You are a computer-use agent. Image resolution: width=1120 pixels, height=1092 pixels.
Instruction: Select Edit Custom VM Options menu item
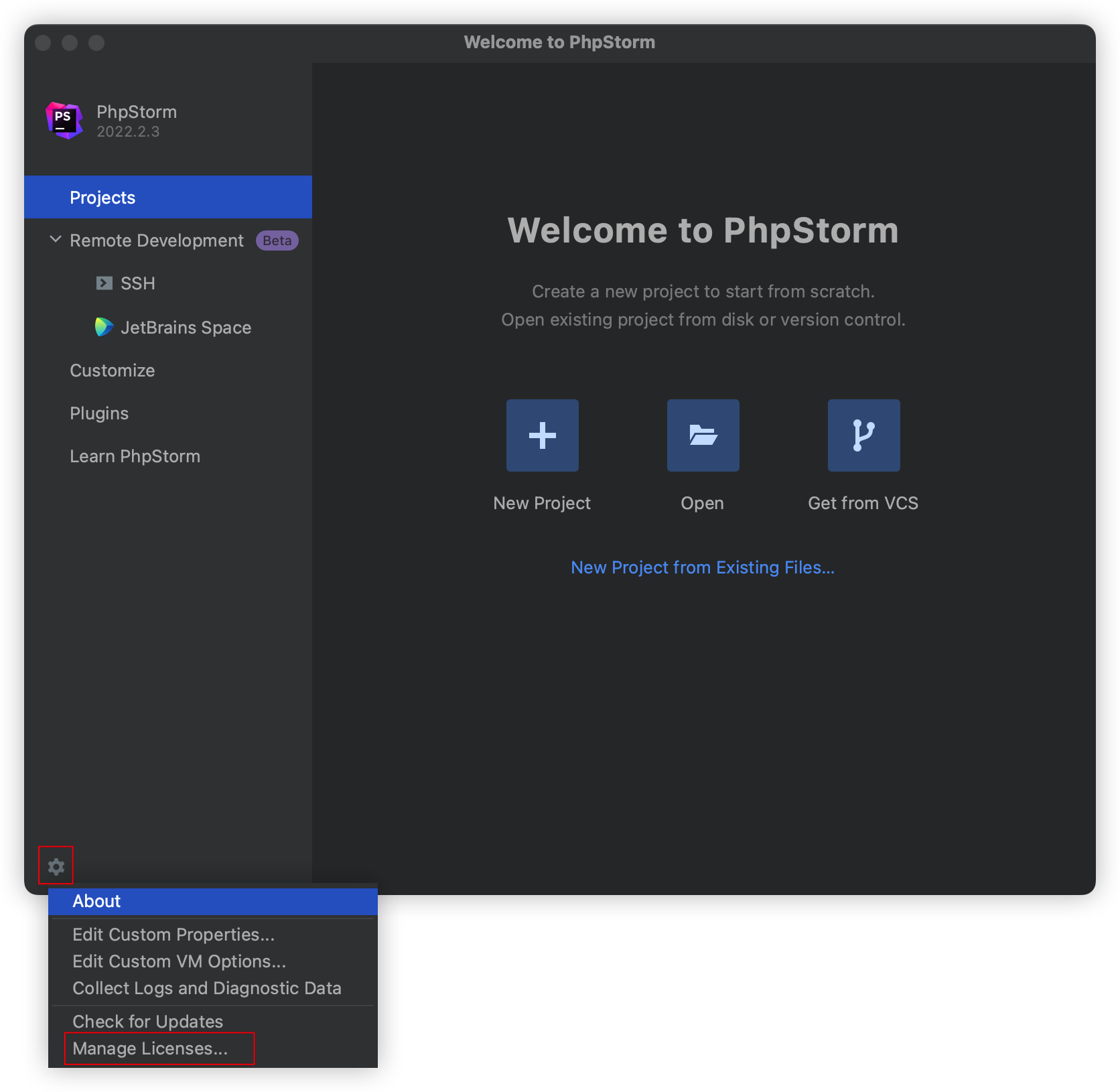[x=179, y=961]
